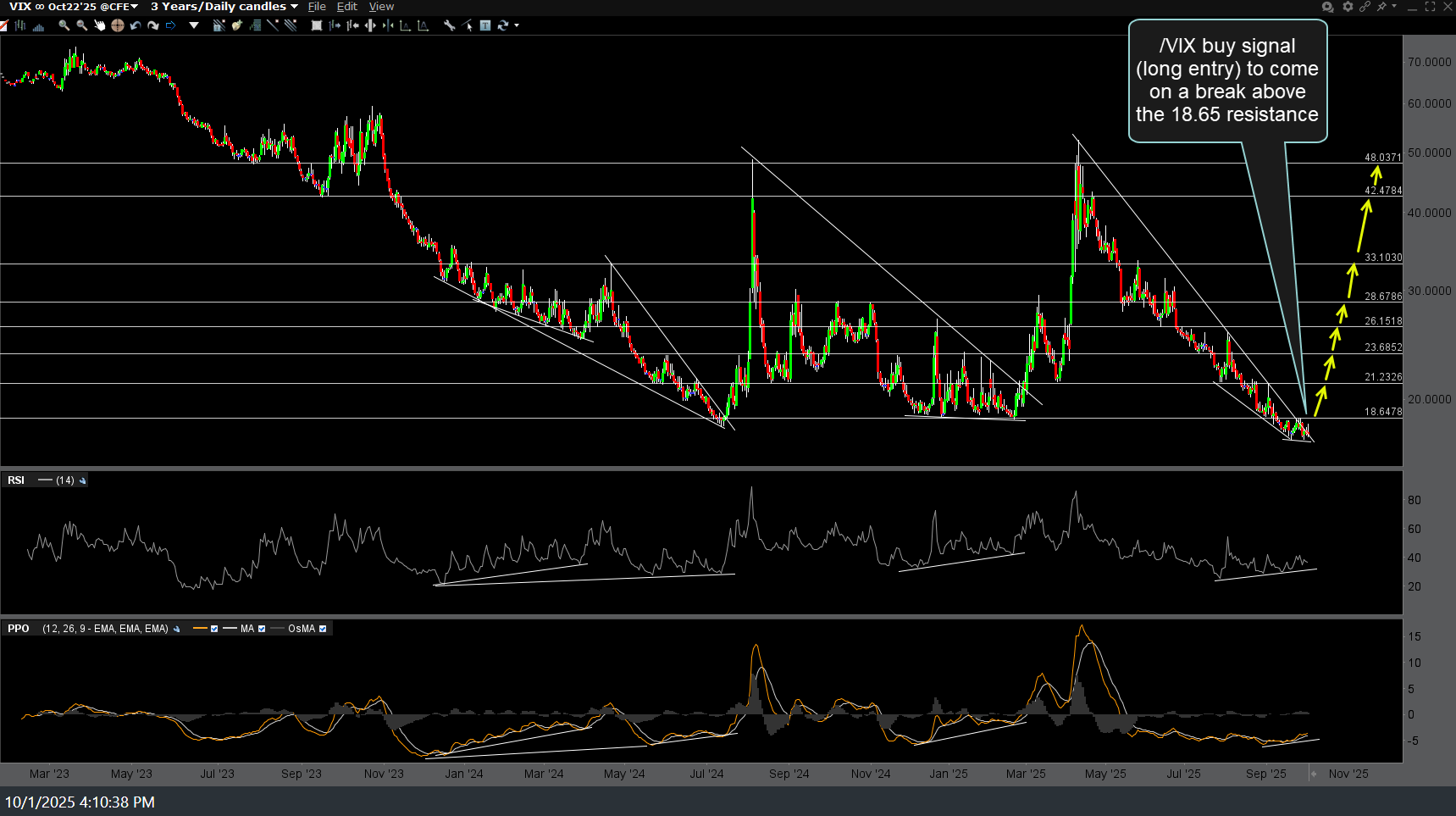Click the RSI indicator label
Screen dimensions: 1456x816
16,480
